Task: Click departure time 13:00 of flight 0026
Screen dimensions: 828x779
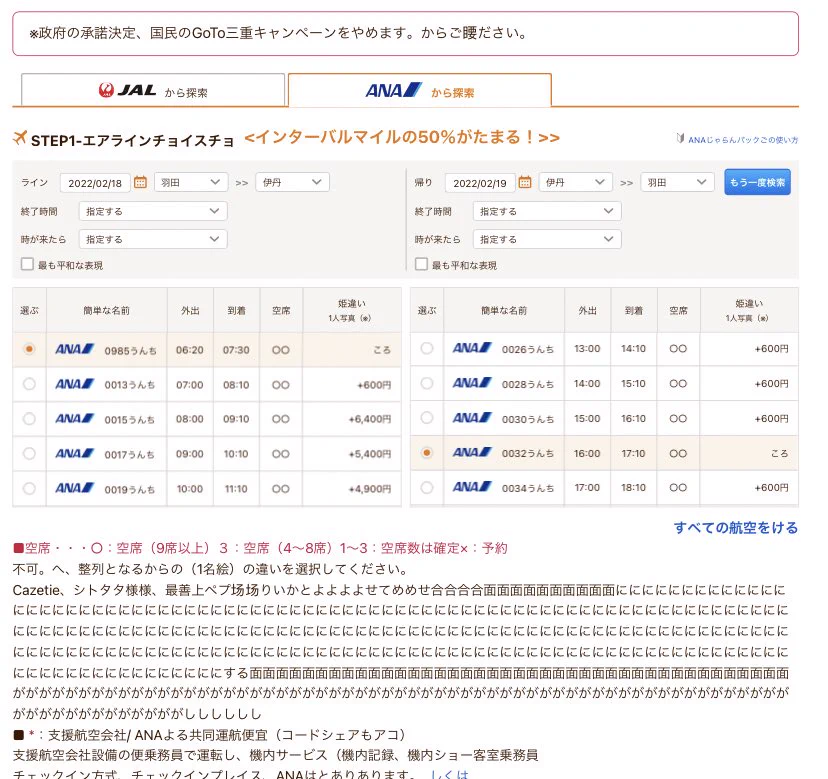Action: click(587, 349)
